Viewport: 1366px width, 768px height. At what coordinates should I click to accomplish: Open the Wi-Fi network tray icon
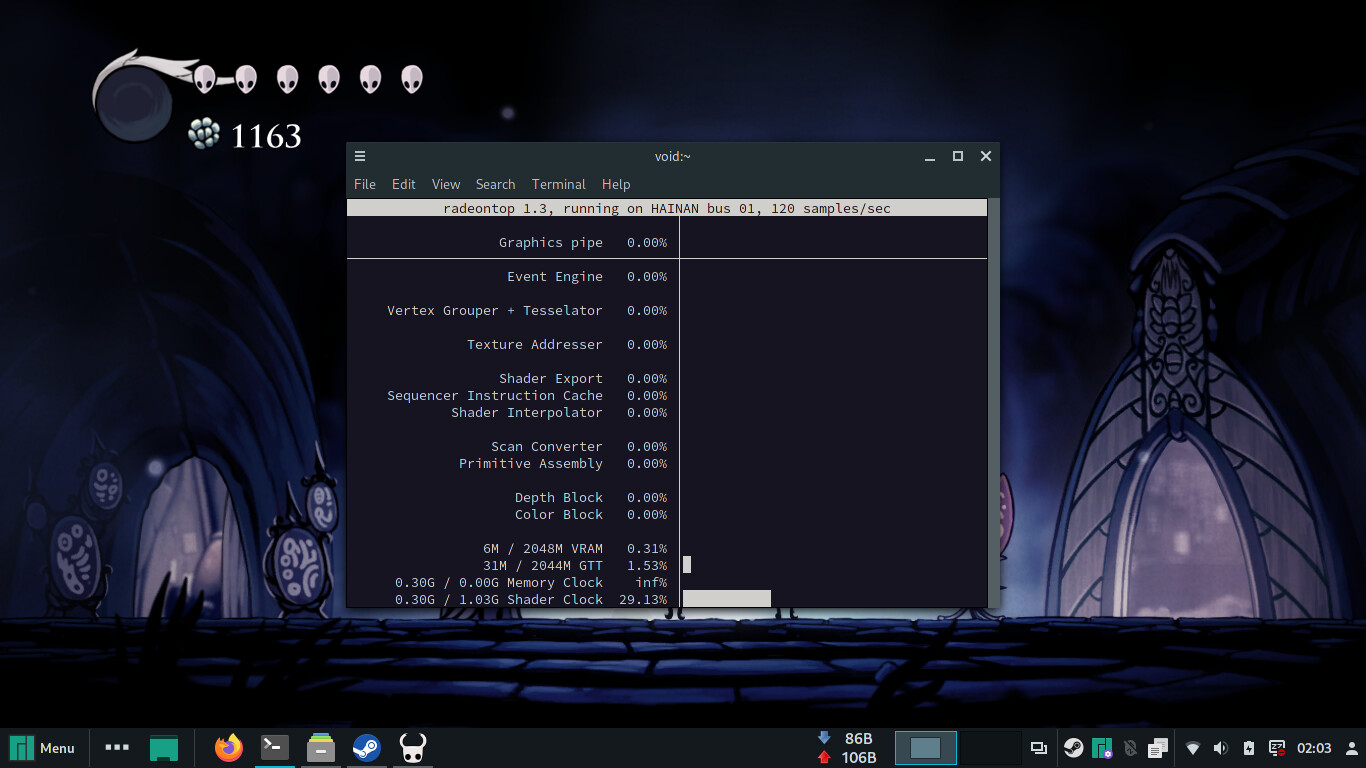[x=1192, y=748]
